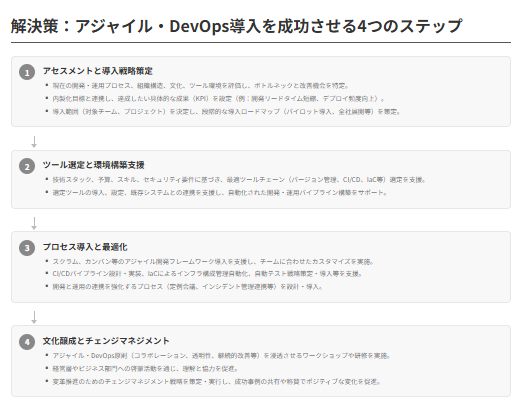
Task: Click the slide title 解決策:アジャイル・DevOps導入を成功させる4つのステップ
Action: point(236,26)
